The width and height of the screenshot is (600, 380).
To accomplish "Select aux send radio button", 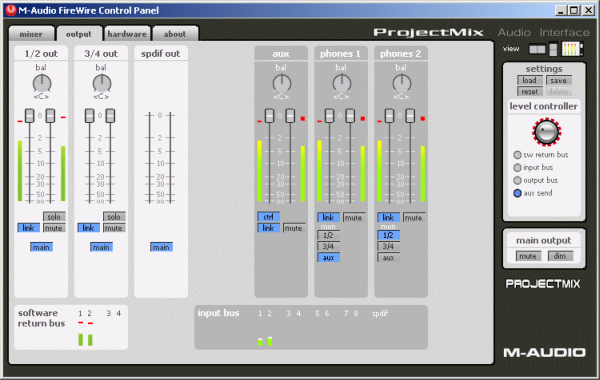I will [517, 193].
